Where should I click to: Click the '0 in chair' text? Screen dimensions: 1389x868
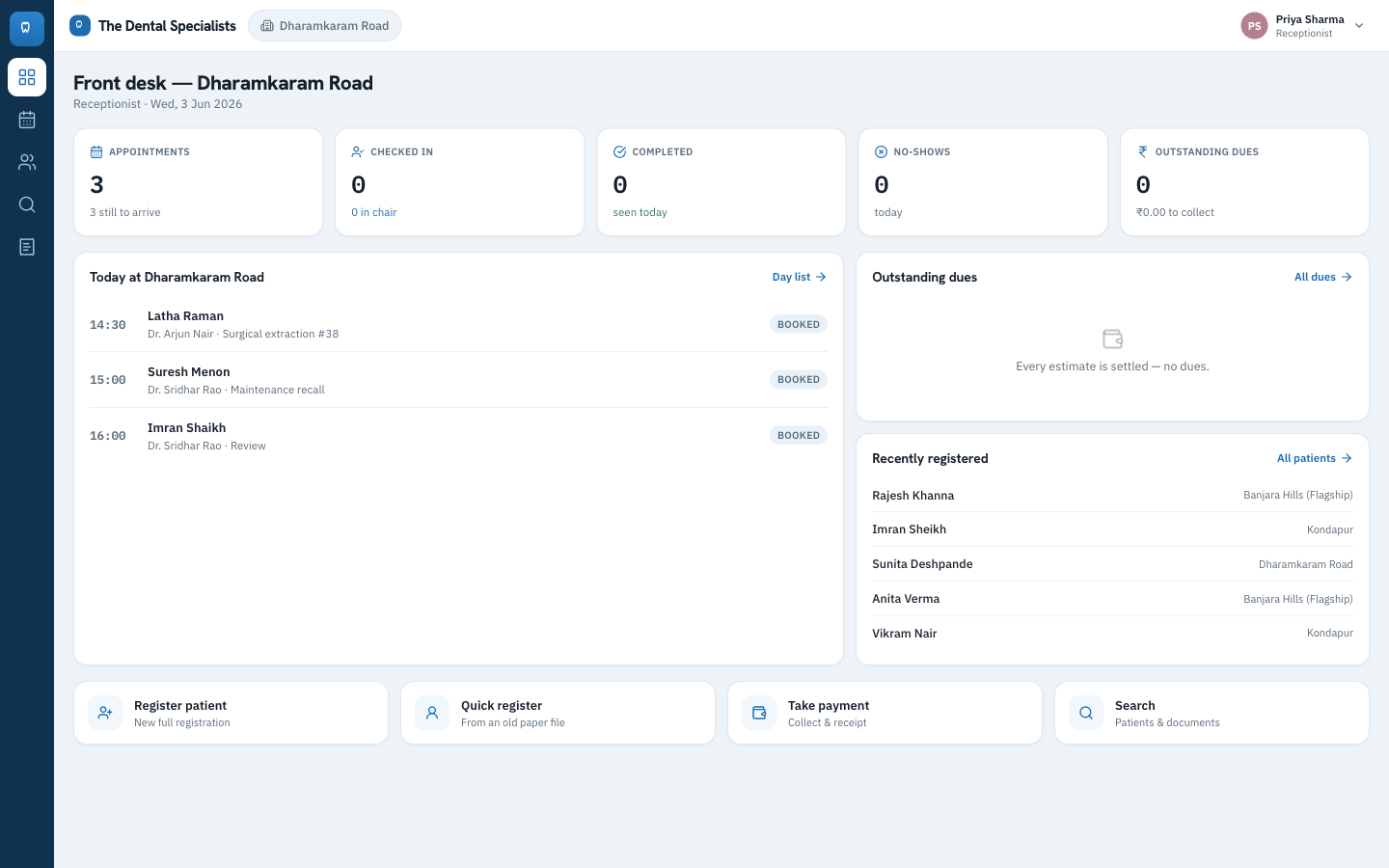coord(374,212)
